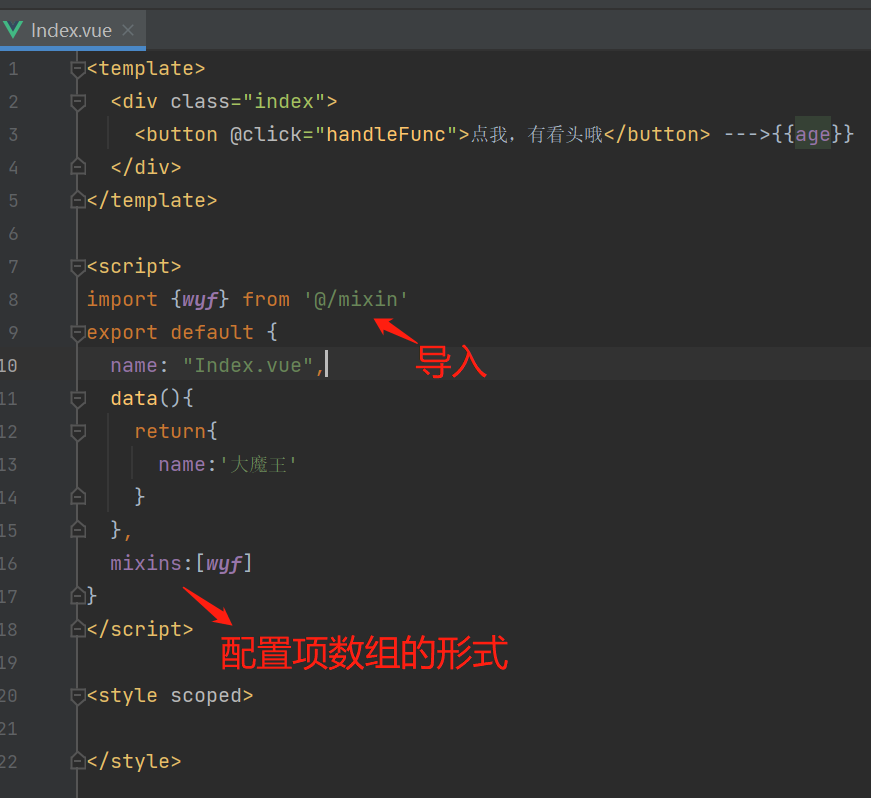Collapse the <template> block fold marker on line 1

[x=78, y=69]
